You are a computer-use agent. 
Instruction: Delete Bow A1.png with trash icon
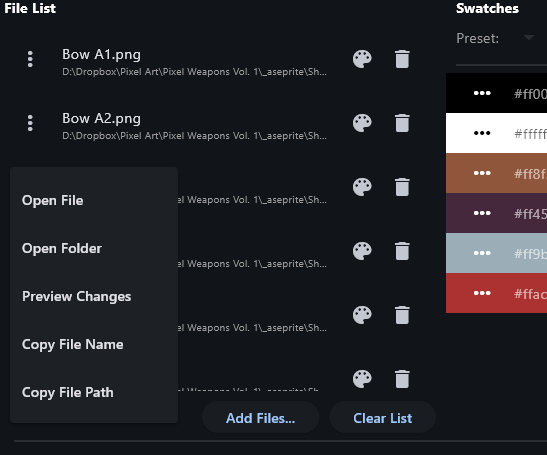pyautogui.click(x=402, y=59)
